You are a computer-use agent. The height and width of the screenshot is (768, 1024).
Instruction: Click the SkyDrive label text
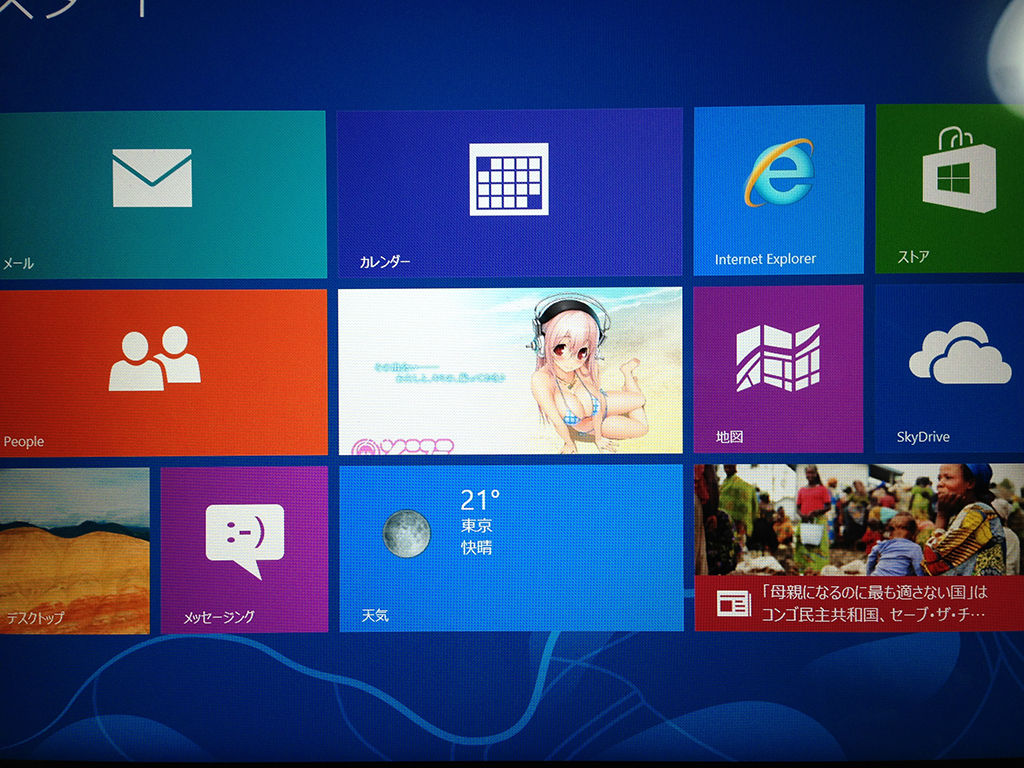(x=923, y=437)
